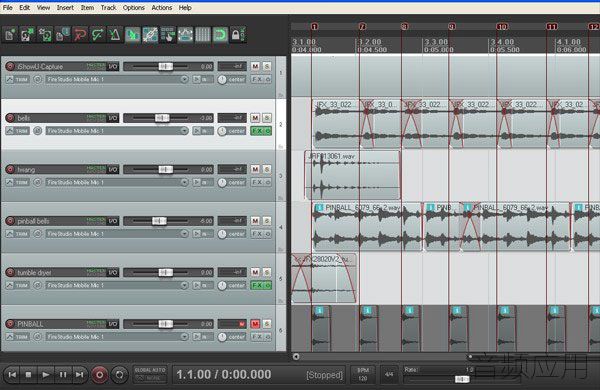Click the Stop transport button
The width and height of the screenshot is (600, 390).
point(28,374)
